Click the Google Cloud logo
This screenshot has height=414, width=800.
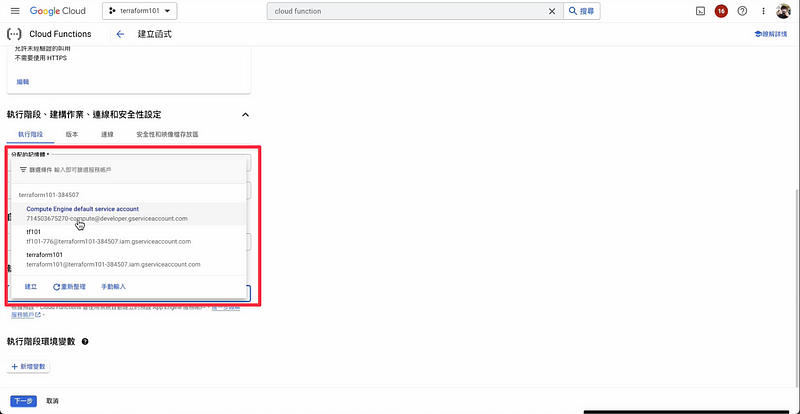click(x=58, y=11)
